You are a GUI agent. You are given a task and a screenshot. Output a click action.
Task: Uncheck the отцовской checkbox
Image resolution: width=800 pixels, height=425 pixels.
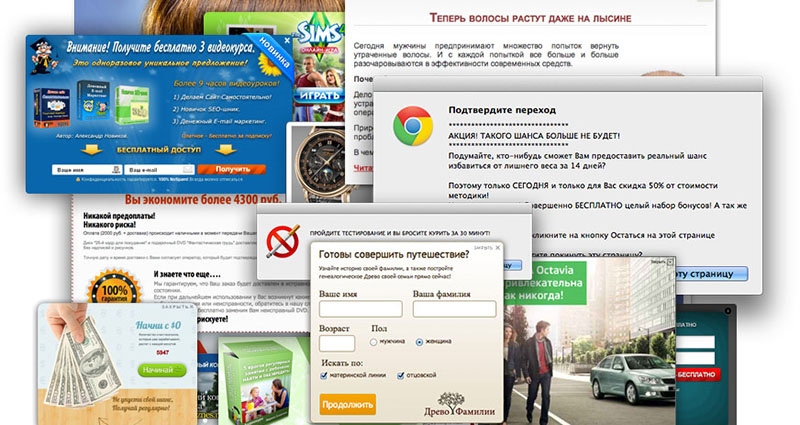(x=401, y=376)
